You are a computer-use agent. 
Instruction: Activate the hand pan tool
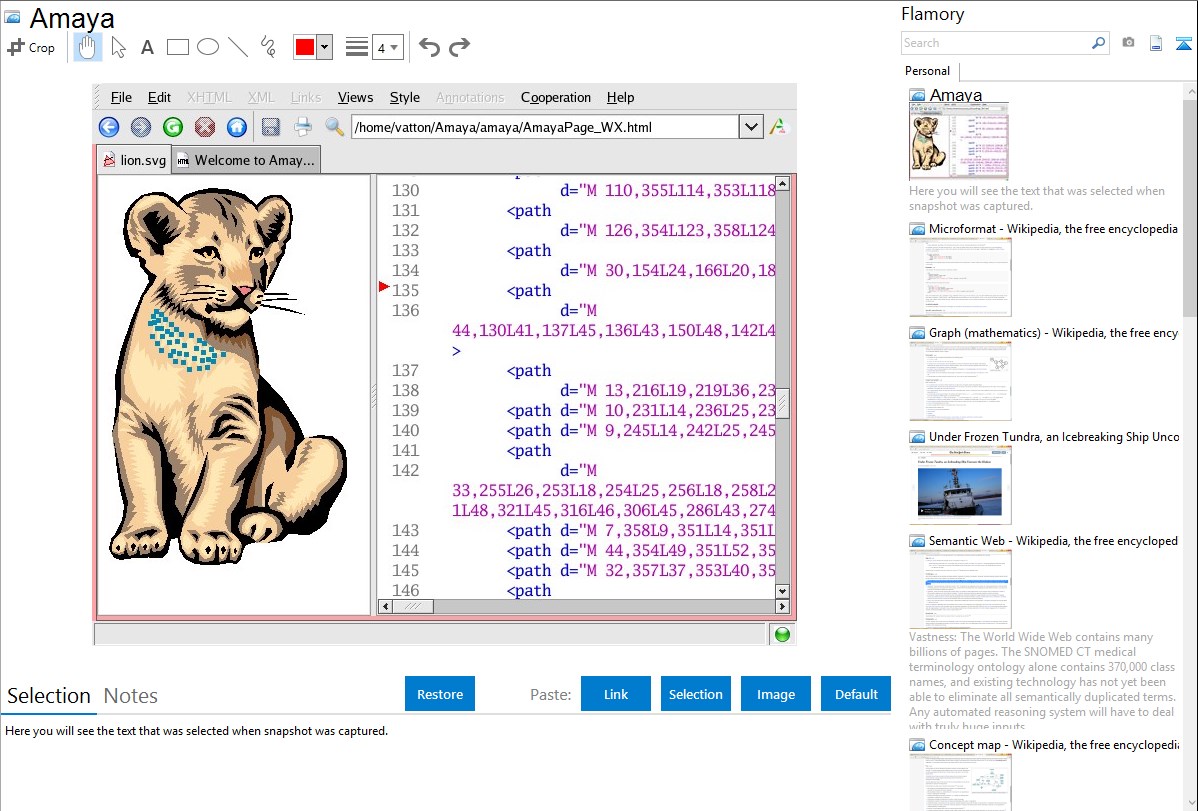click(x=88, y=47)
